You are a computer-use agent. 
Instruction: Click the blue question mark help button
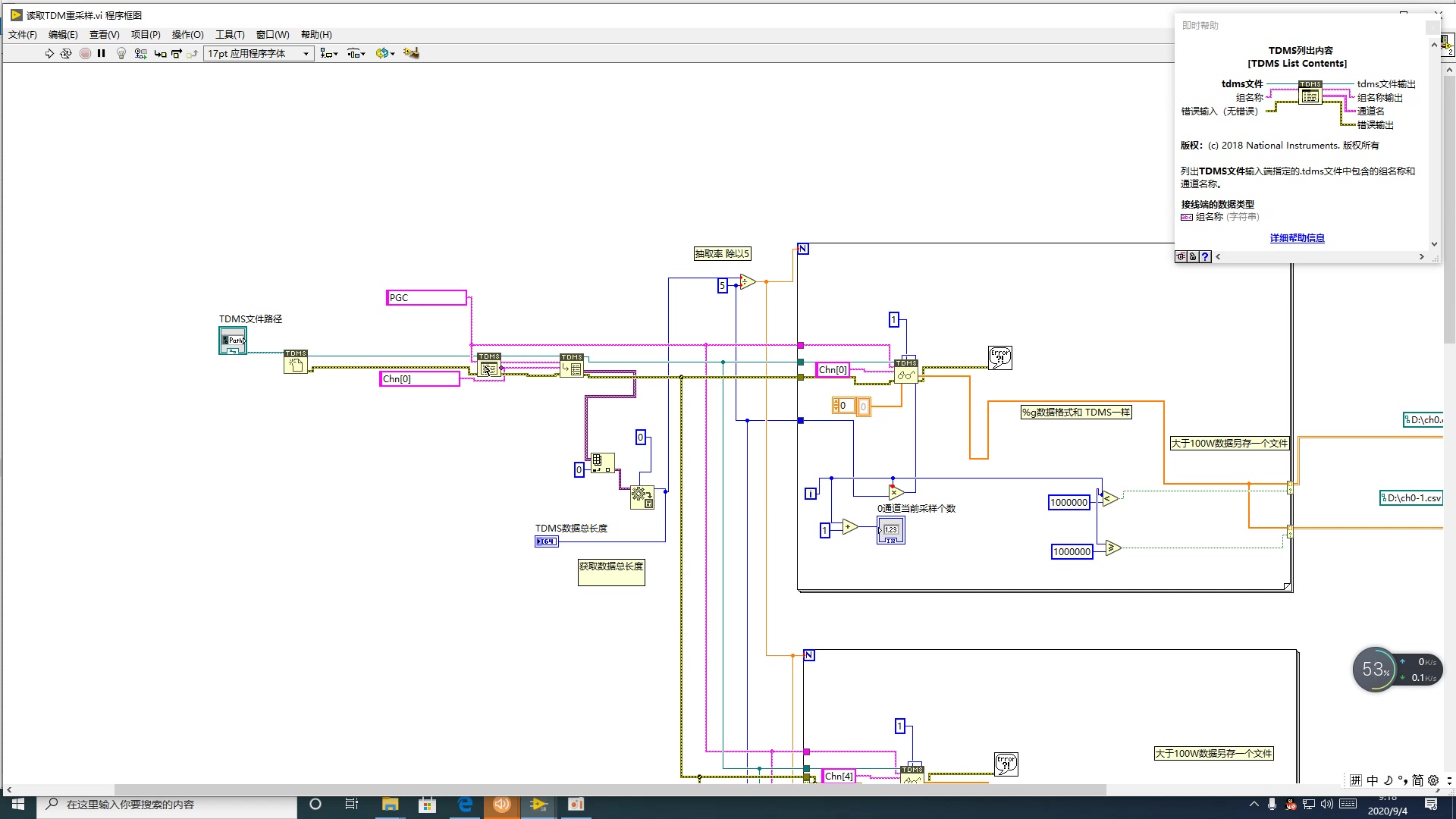coord(1205,256)
